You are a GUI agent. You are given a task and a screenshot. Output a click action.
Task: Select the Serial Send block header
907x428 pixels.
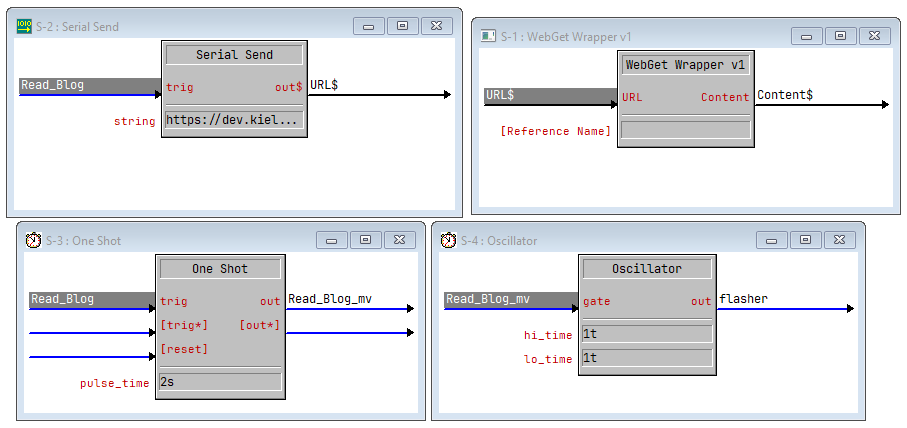(233, 55)
